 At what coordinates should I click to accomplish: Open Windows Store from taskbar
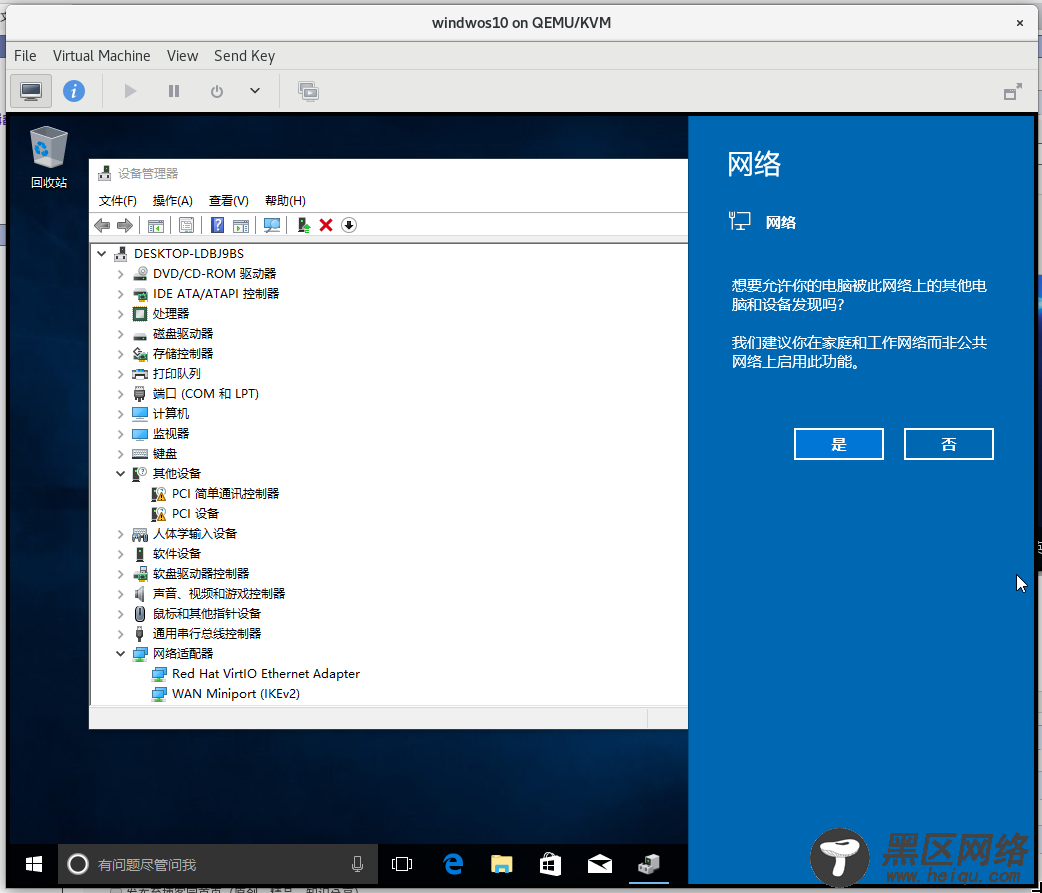pos(550,864)
